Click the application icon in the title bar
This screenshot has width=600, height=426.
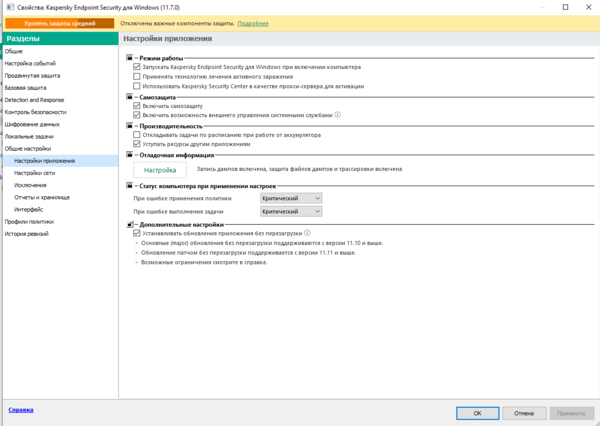(x=10, y=7)
